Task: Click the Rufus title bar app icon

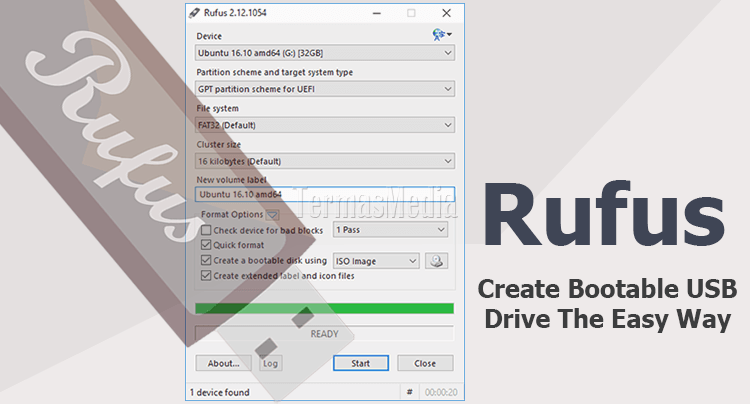Action: point(194,13)
